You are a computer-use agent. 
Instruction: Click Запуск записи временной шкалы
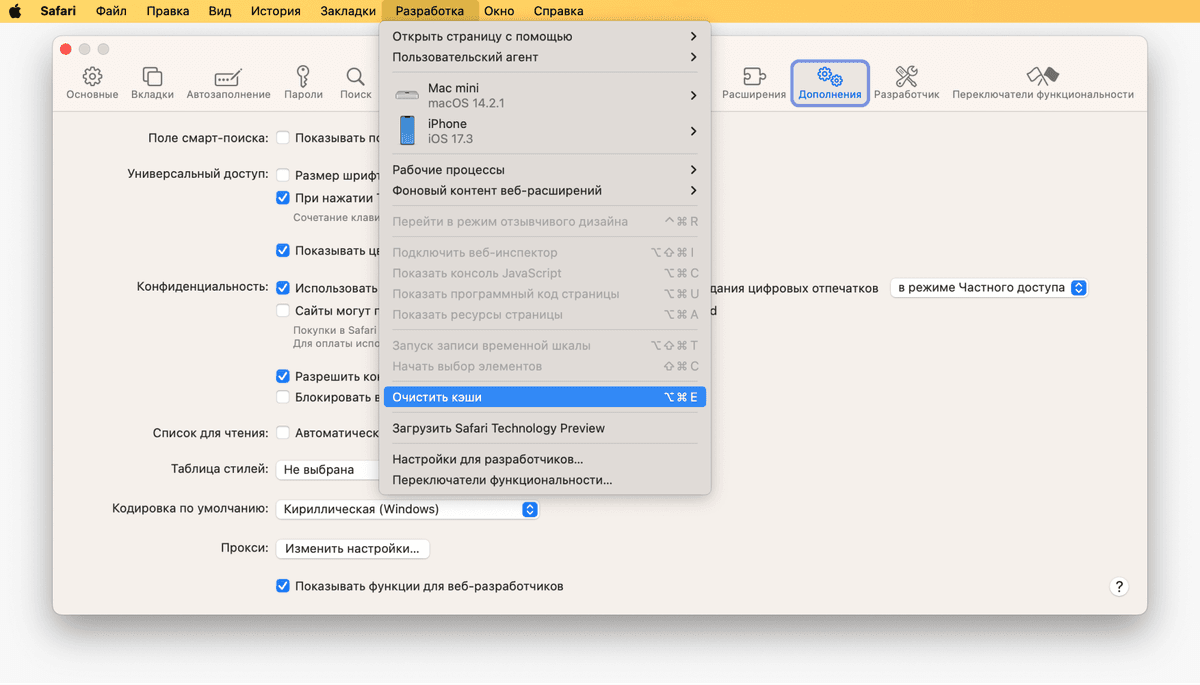pos(545,346)
